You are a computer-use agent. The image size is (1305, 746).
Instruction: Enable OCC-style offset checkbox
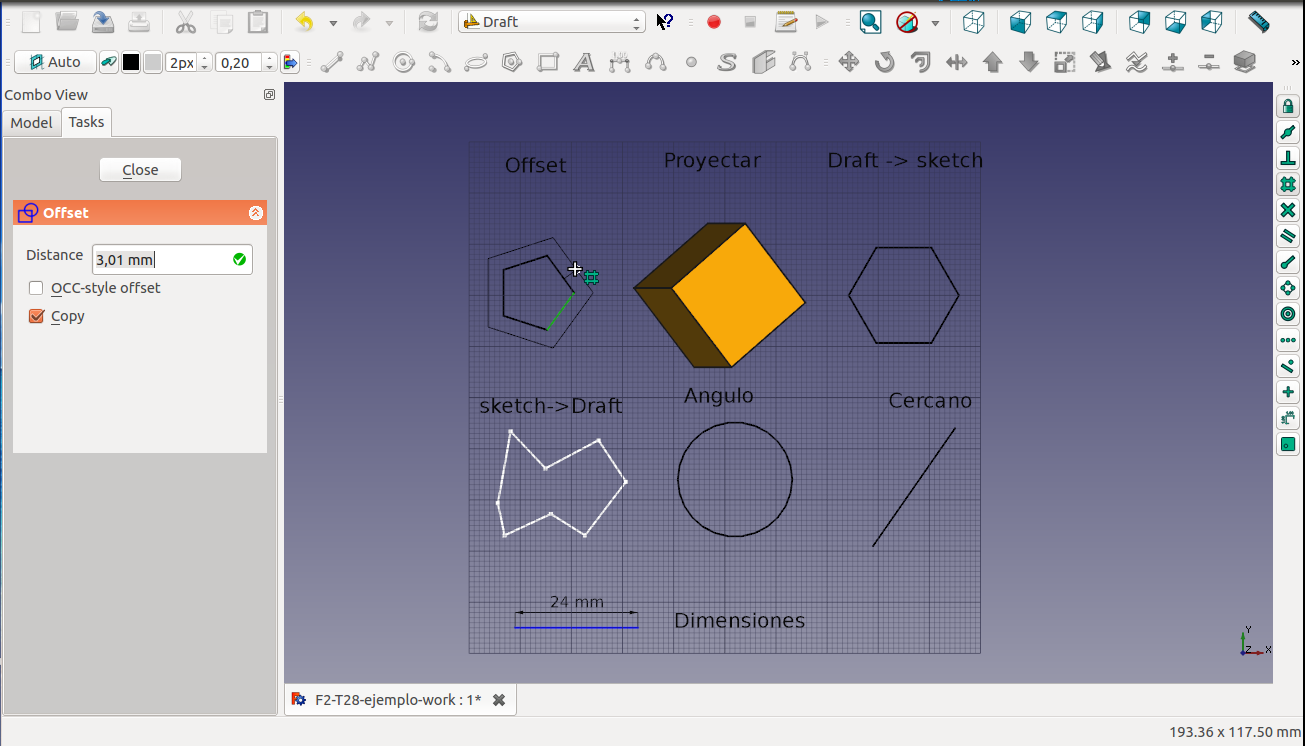[x=36, y=288]
